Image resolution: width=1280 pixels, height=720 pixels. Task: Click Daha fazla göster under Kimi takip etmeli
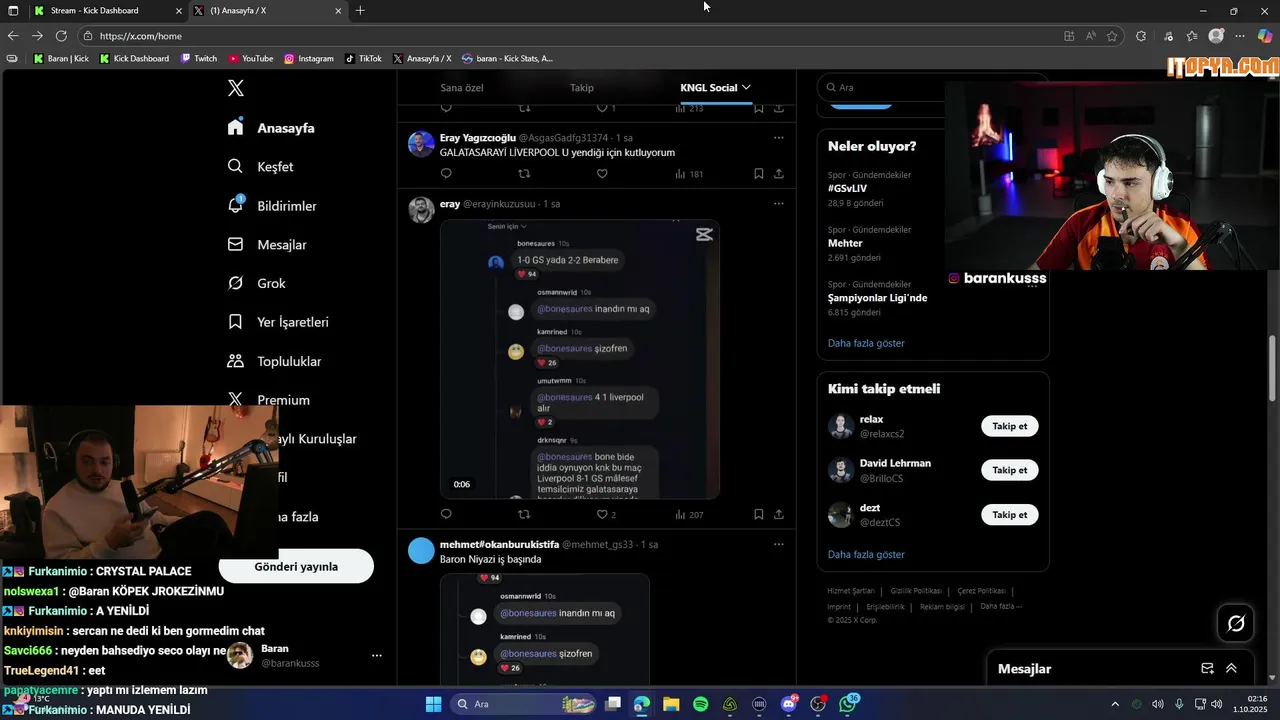866,554
